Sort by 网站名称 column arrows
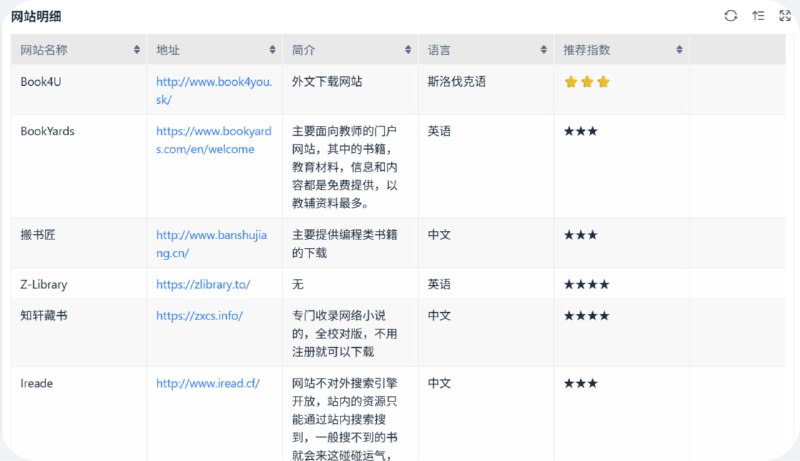This screenshot has height=461, width=800. (x=137, y=49)
